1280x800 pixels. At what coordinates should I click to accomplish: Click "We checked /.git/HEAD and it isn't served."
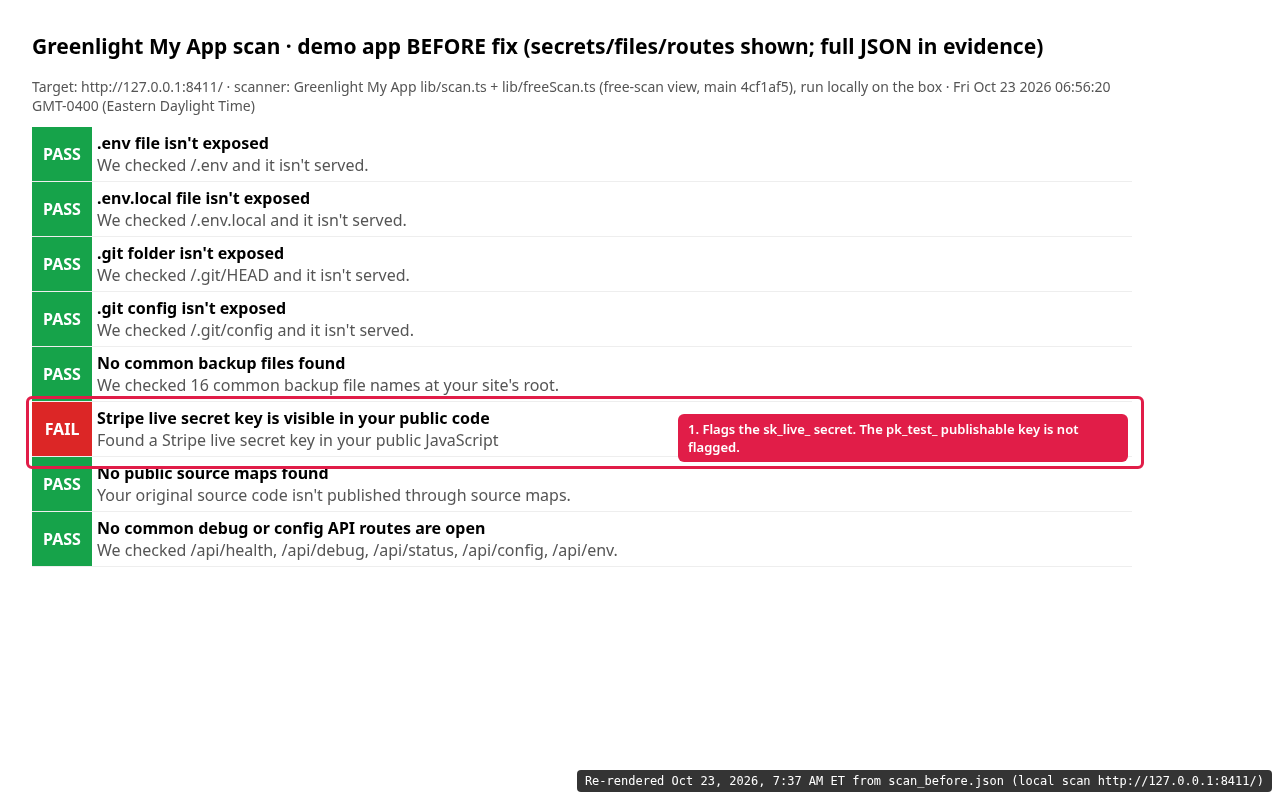pyautogui.click(x=253, y=275)
